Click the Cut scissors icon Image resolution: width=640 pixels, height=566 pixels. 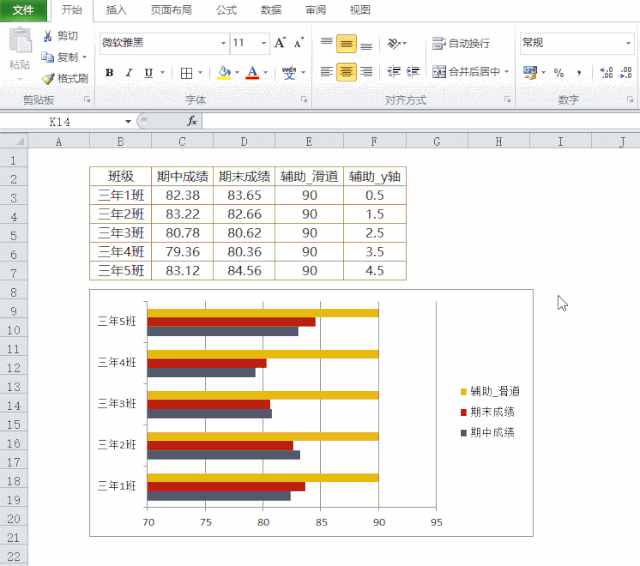tap(48, 36)
